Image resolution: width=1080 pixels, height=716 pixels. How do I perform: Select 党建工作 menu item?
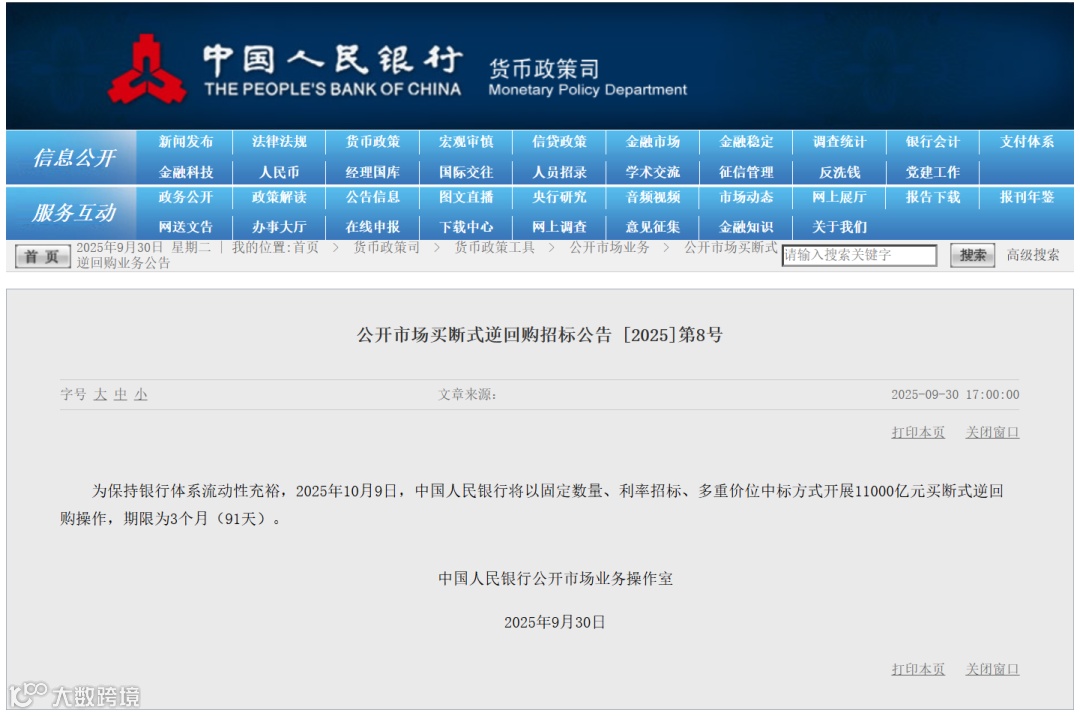933,172
